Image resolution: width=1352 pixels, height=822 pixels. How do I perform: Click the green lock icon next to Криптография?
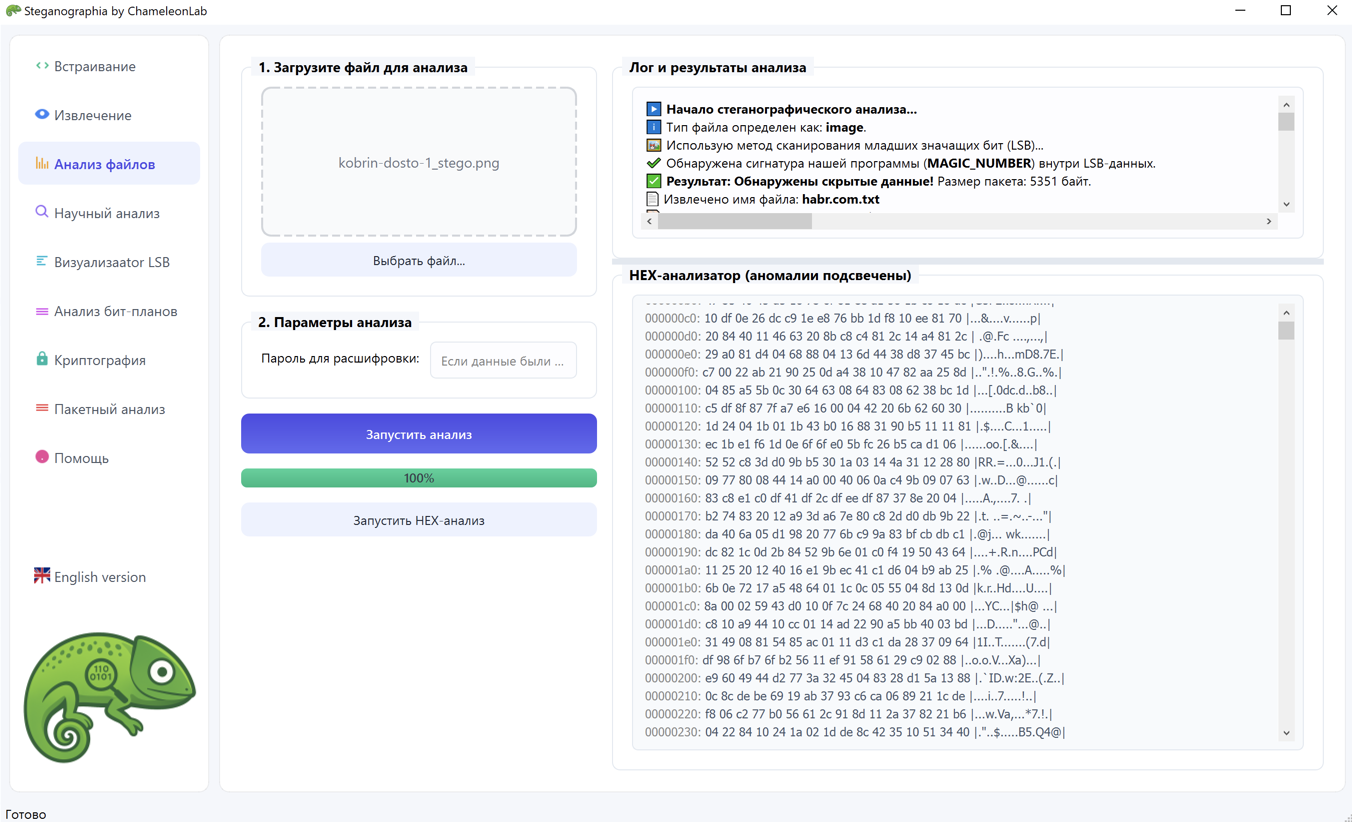click(x=39, y=360)
